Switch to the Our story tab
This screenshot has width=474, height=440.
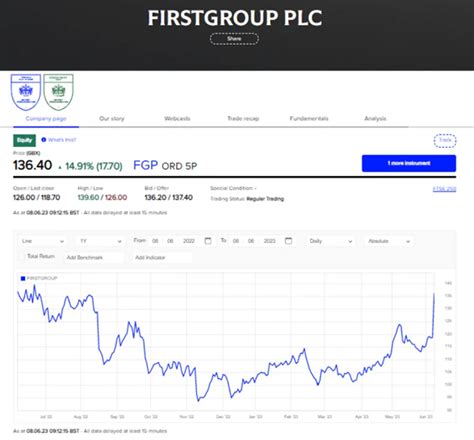click(x=112, y=119)
